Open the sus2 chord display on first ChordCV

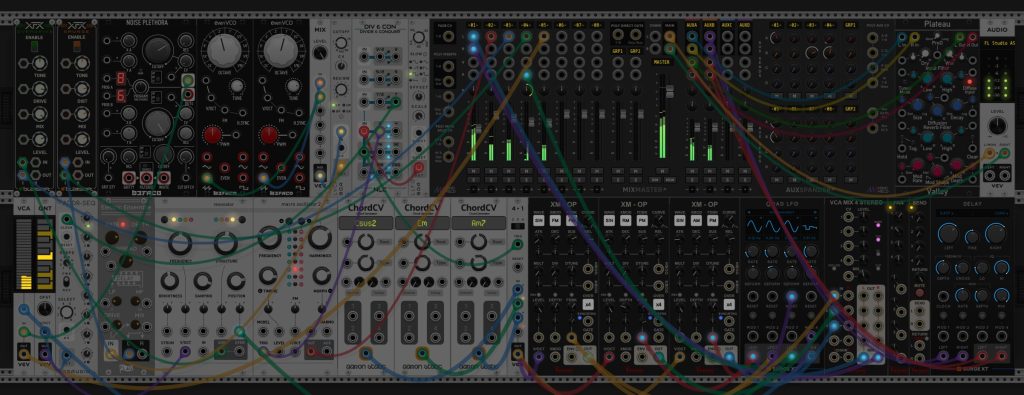tap(366, 223)
